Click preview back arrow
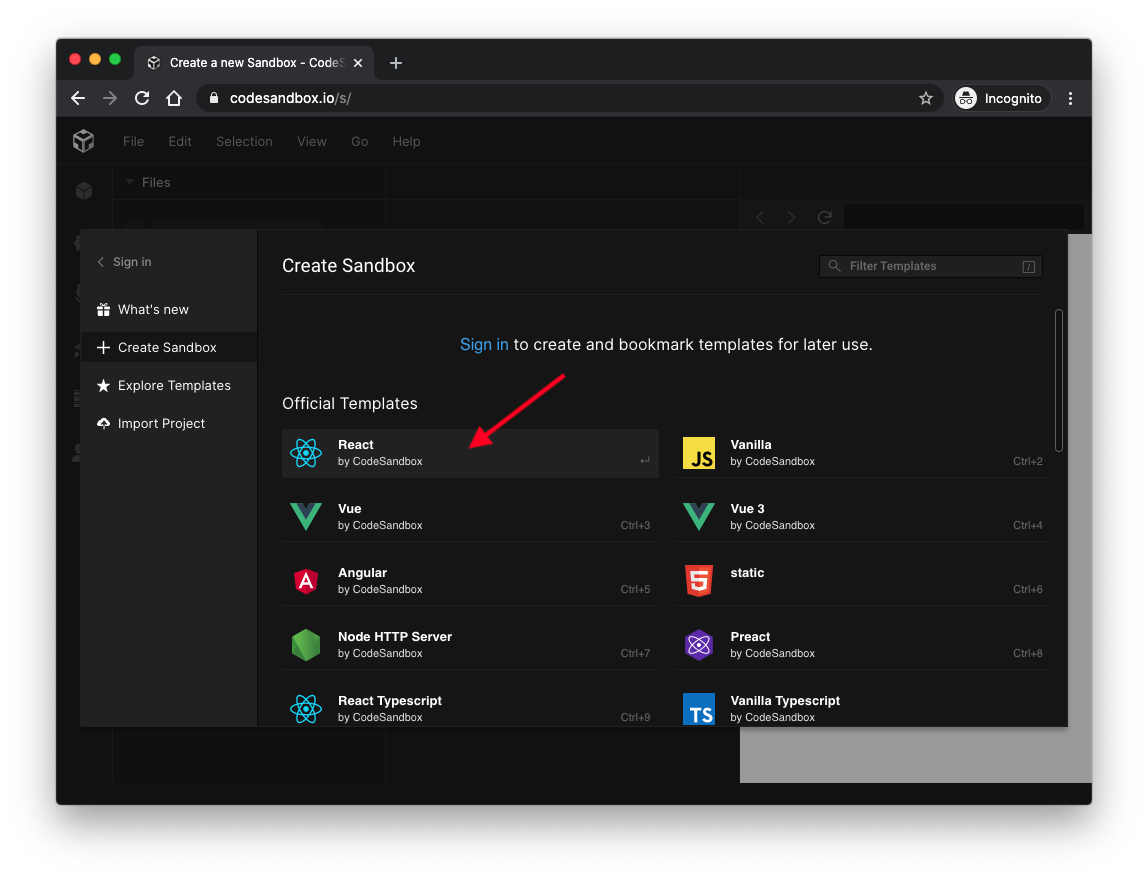Screen dimensions: 1148x879 coord(760,217)
